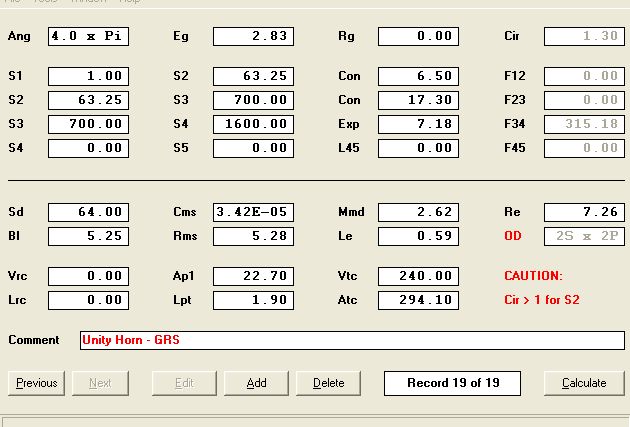Click the red CAUTION: text
The height and width of the screenshot is (427, 630).
coord(533,276)
